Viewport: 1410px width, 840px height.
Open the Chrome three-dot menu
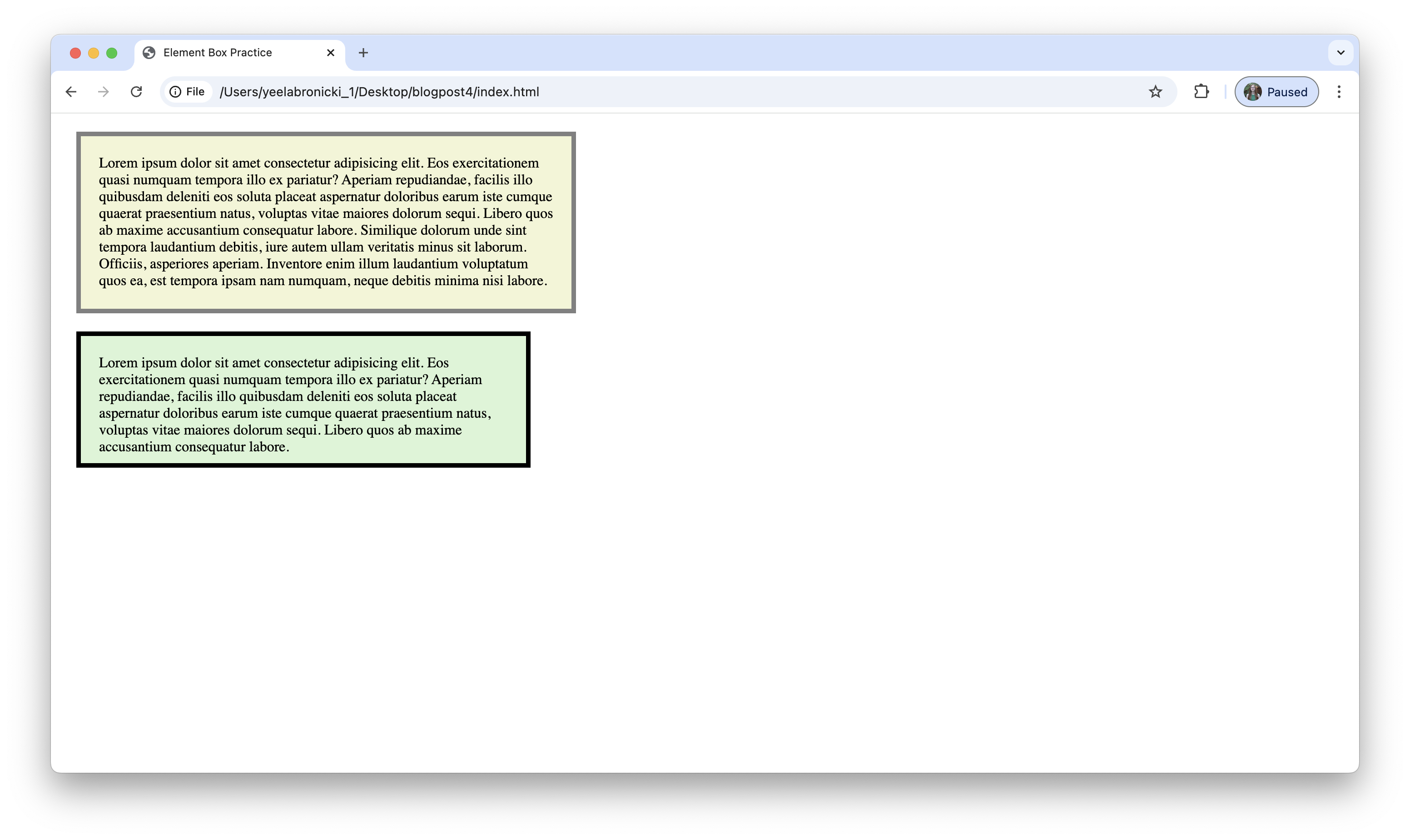(1339, 92)
